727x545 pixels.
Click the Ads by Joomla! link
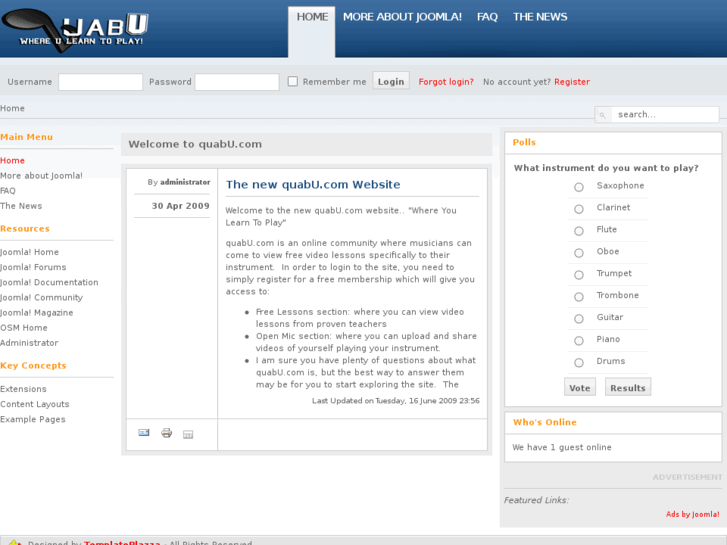pyautogui.click(x=693, y=514)
